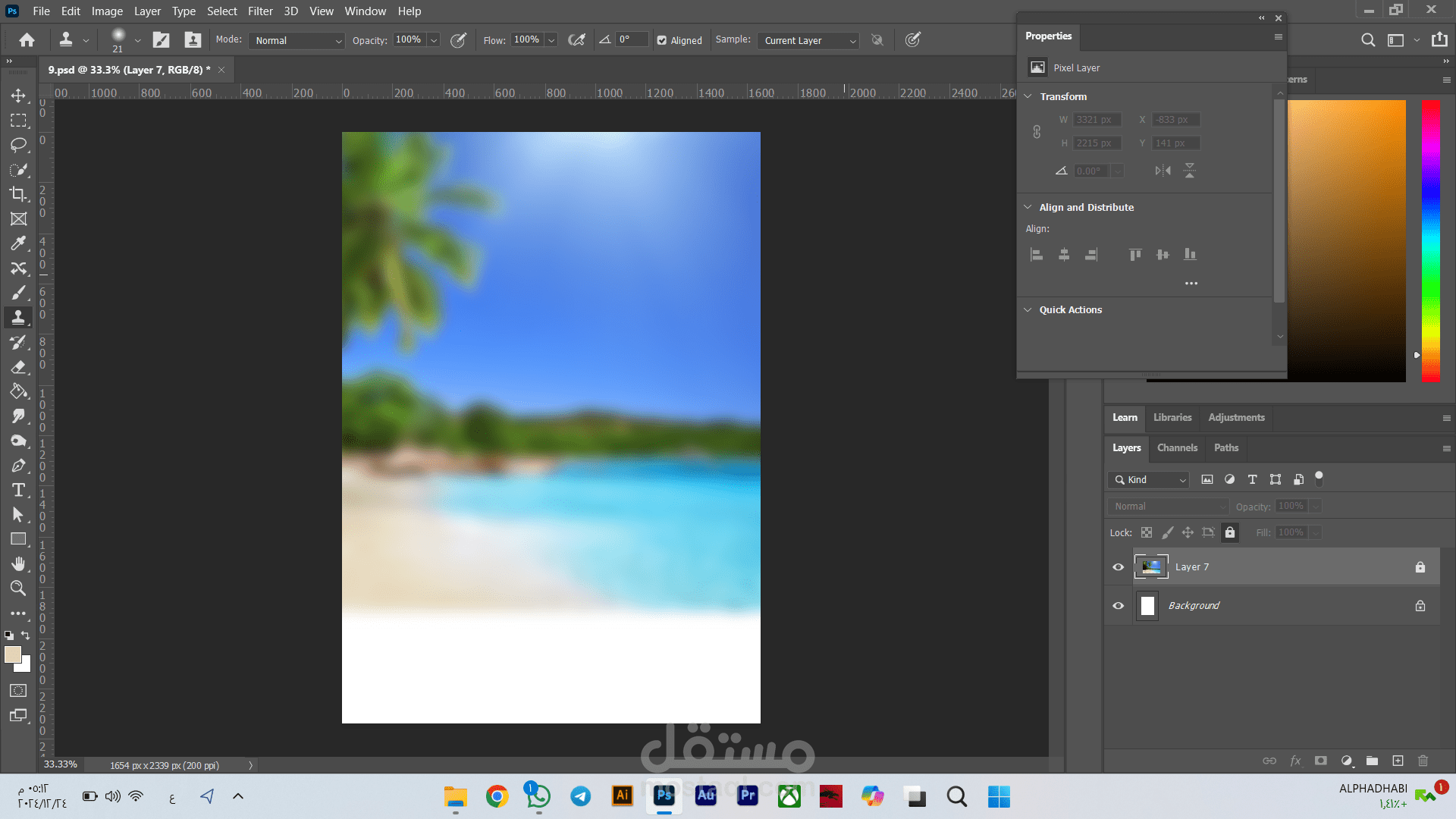
Task: Collapse the Transform section
Action: click(x=1028, y=96)
